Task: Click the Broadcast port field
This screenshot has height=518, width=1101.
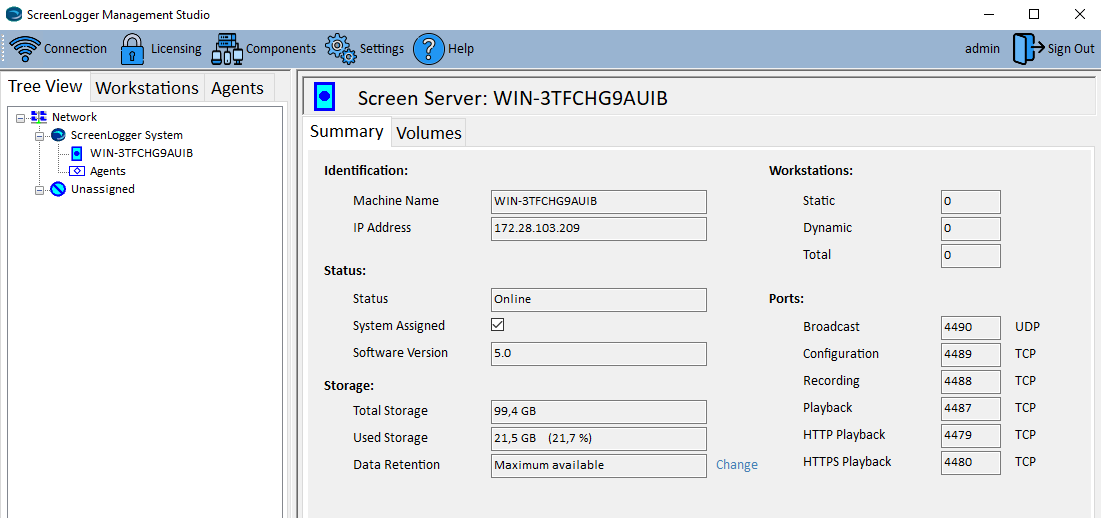Action: pyautogui.click(x=970, y=327)
